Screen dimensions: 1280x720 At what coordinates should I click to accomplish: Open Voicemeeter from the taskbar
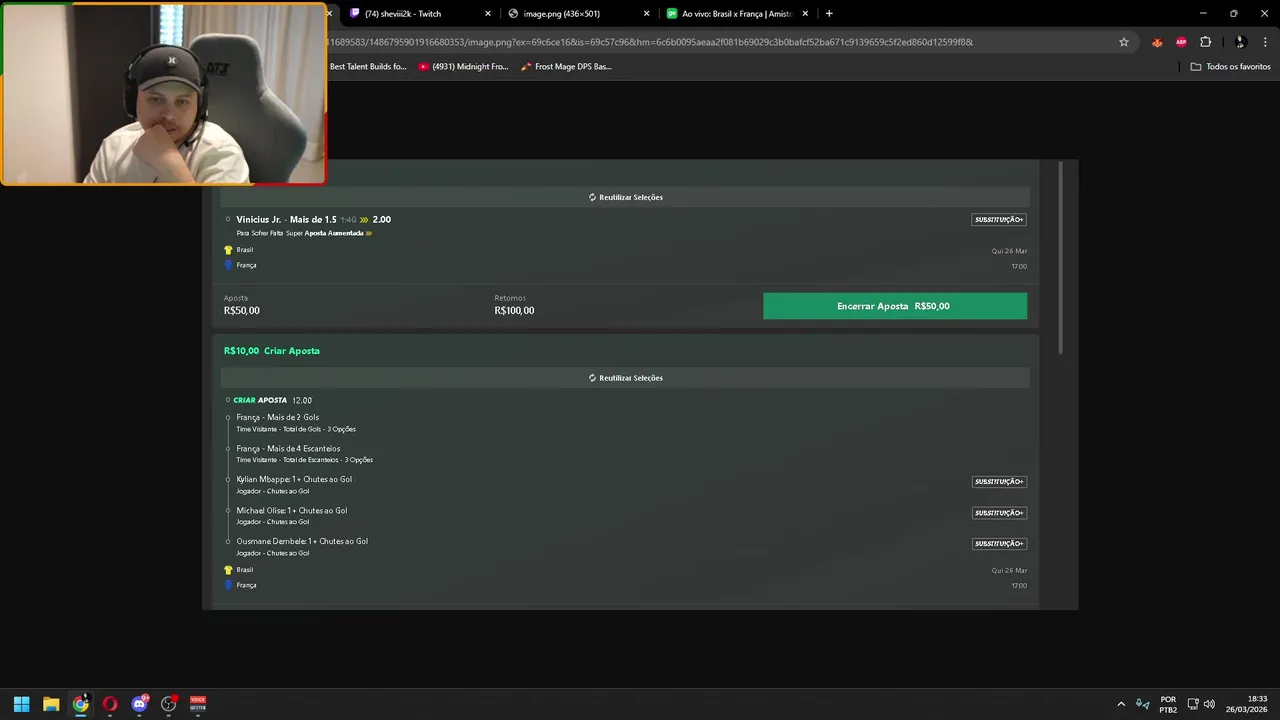(198, 704)
